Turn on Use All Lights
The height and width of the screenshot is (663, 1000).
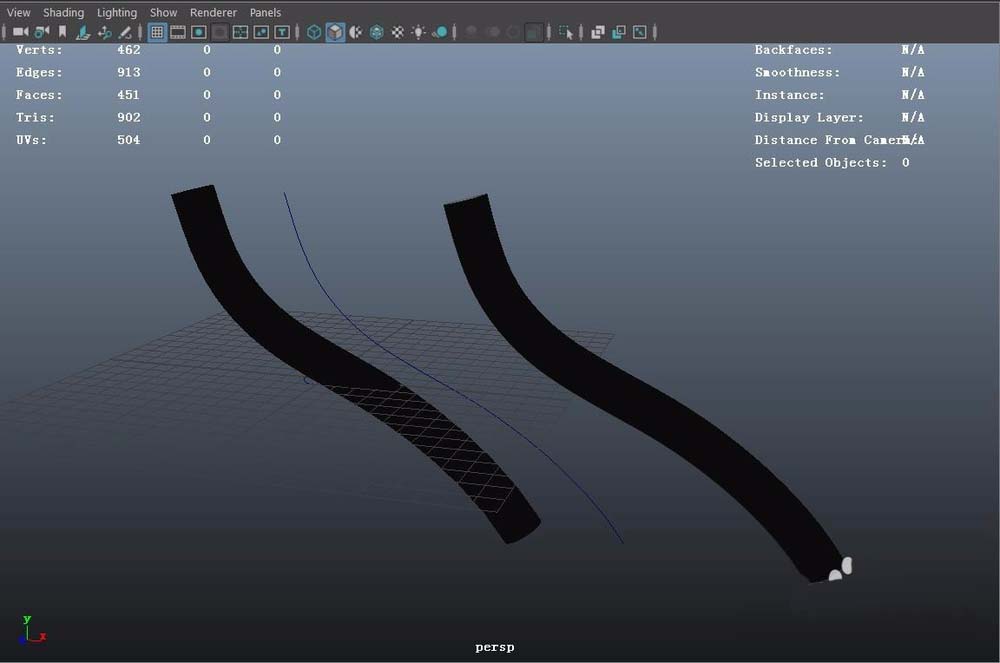tap(418, 32)
